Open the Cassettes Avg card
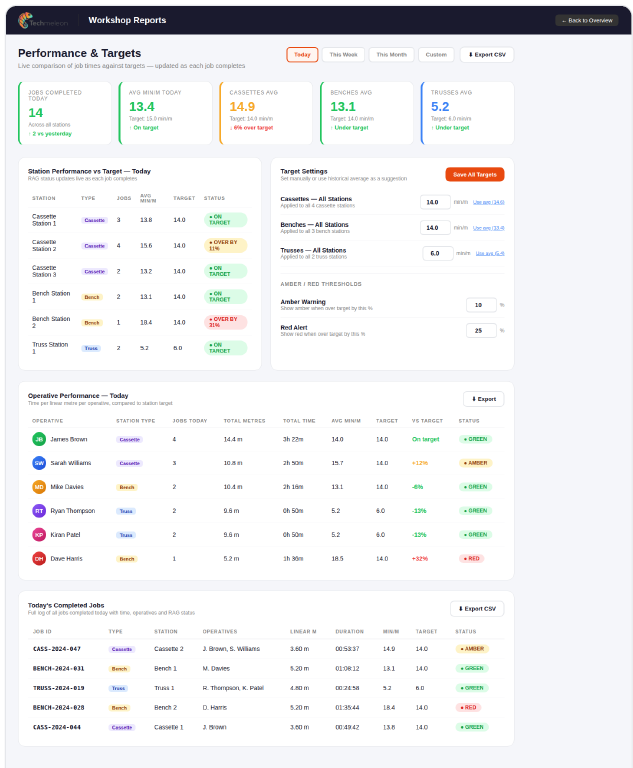633x768 pixels. pos(266,113)
